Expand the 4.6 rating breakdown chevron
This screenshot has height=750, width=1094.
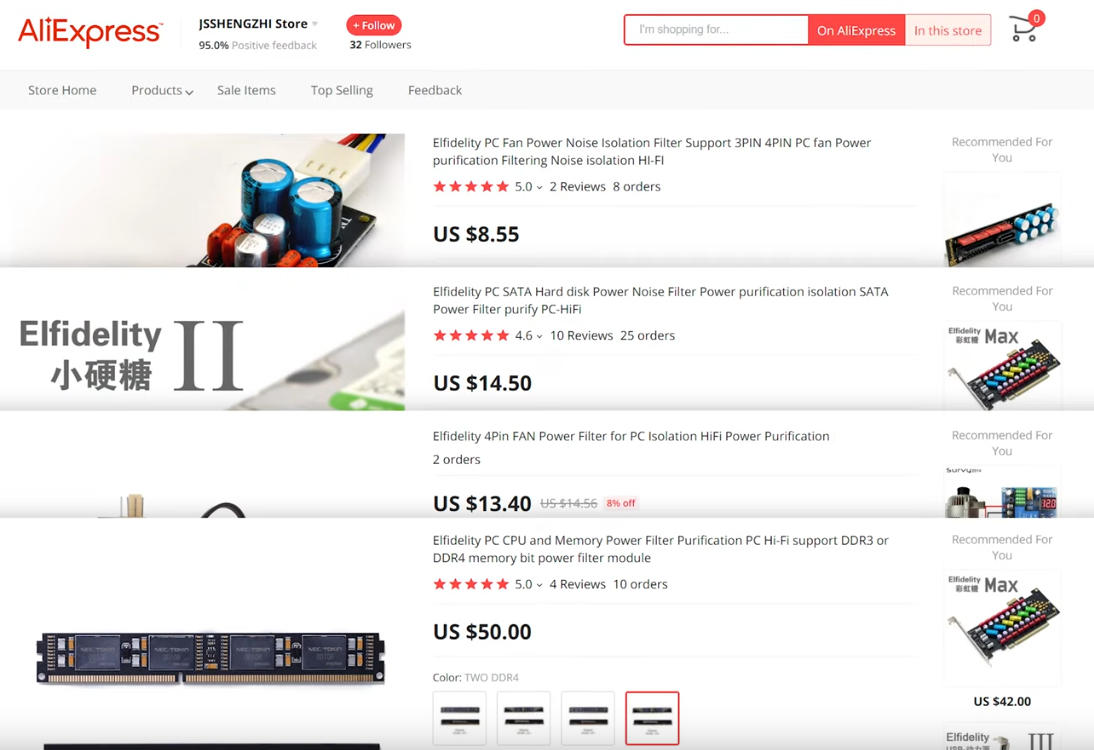tap(539, 336)
